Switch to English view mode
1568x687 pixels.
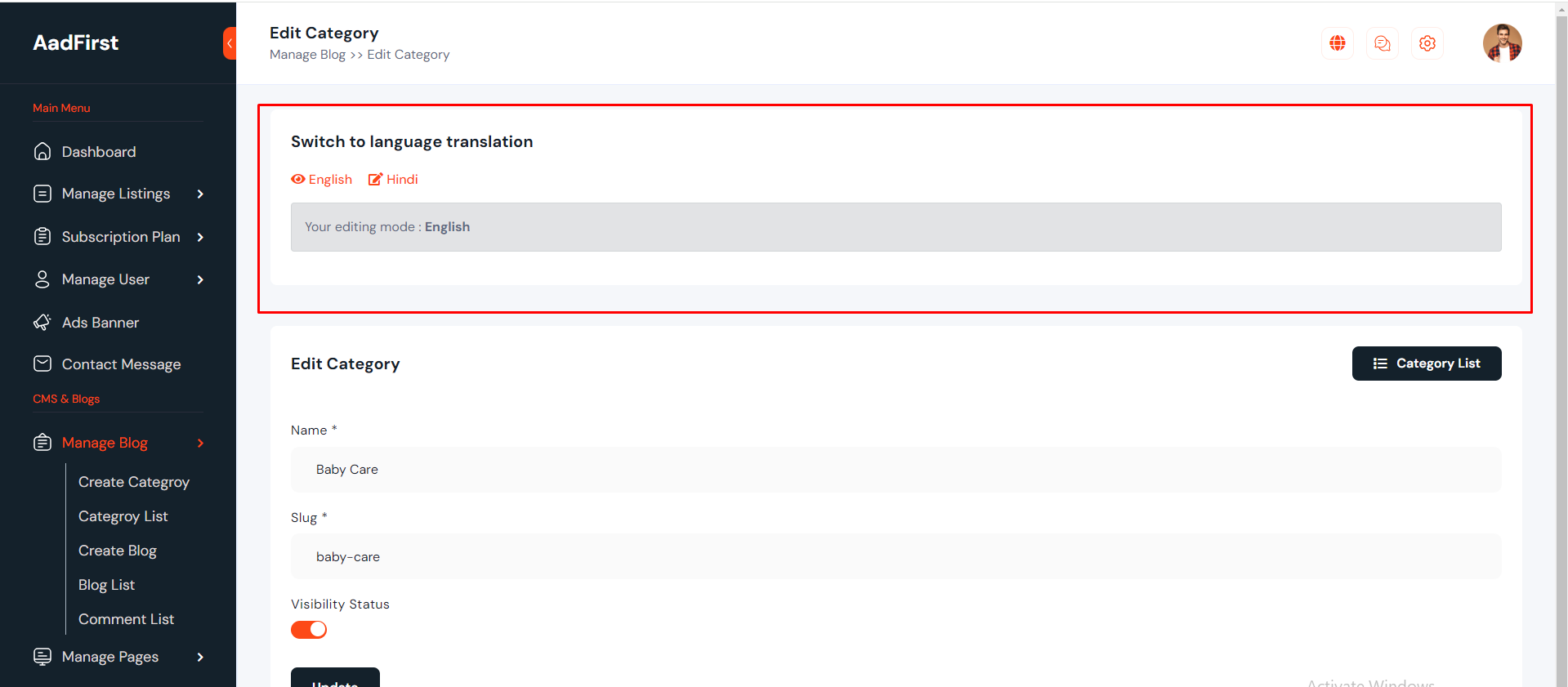coord(322,180)
